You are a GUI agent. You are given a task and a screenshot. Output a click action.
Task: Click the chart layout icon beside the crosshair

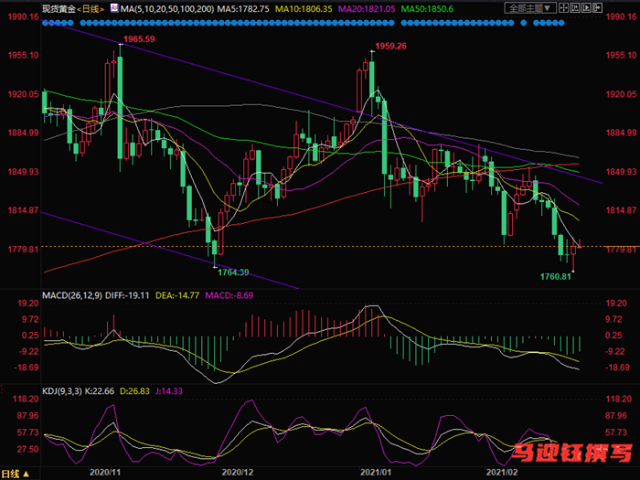pos(575,8)
